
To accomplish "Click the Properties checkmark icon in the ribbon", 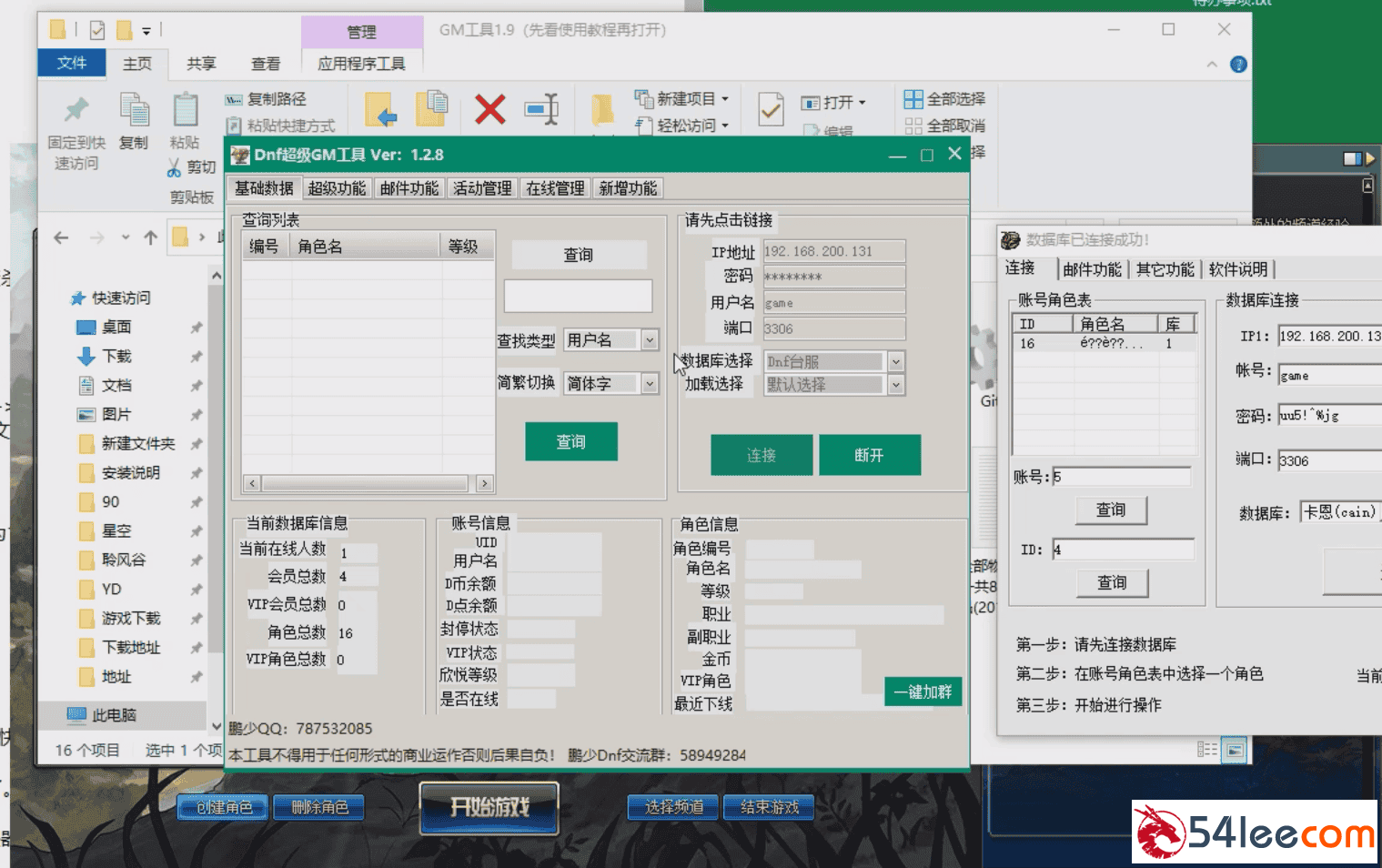I will tap(771, 110).
